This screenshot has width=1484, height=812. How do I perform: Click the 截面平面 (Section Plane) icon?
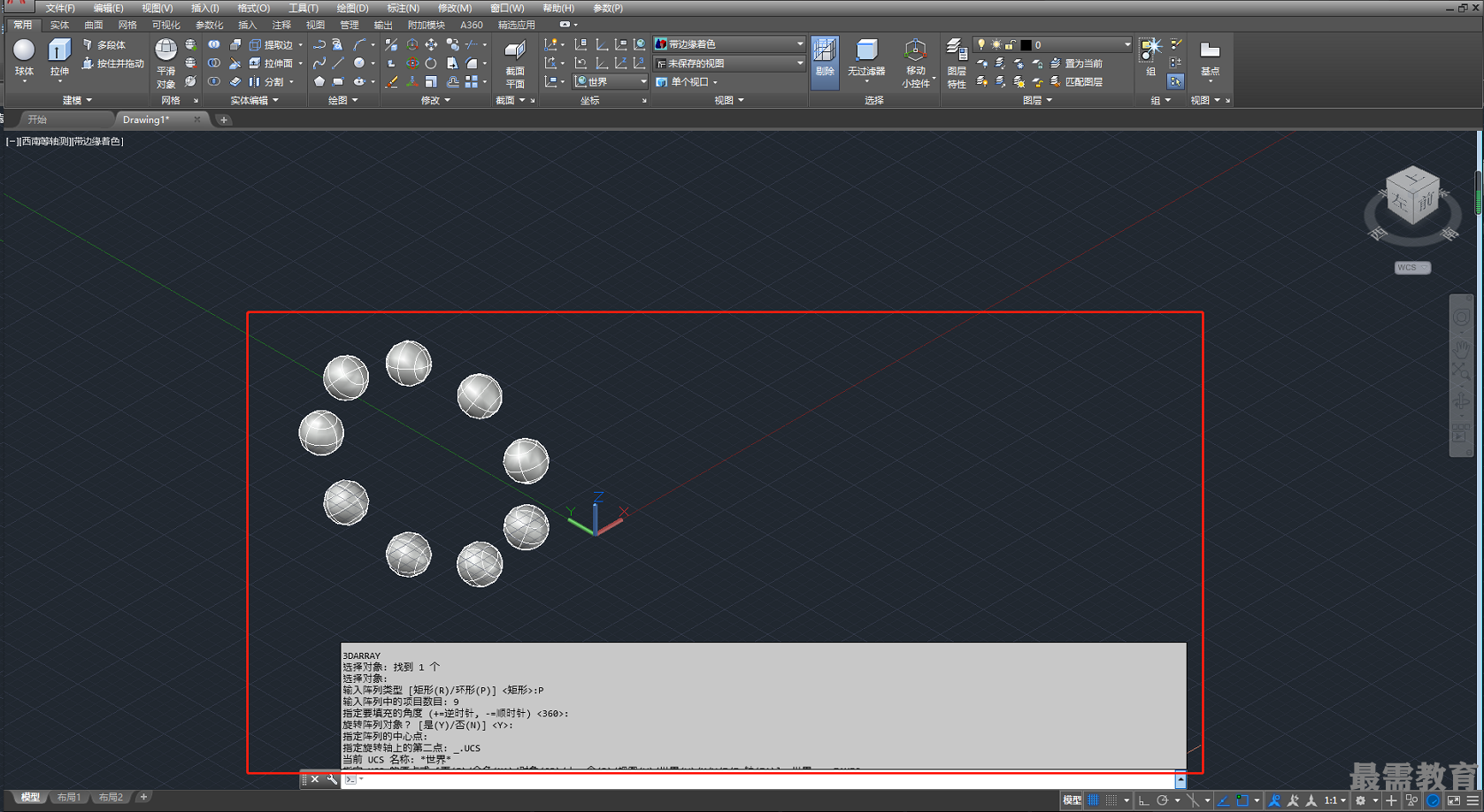coord(515,64)
